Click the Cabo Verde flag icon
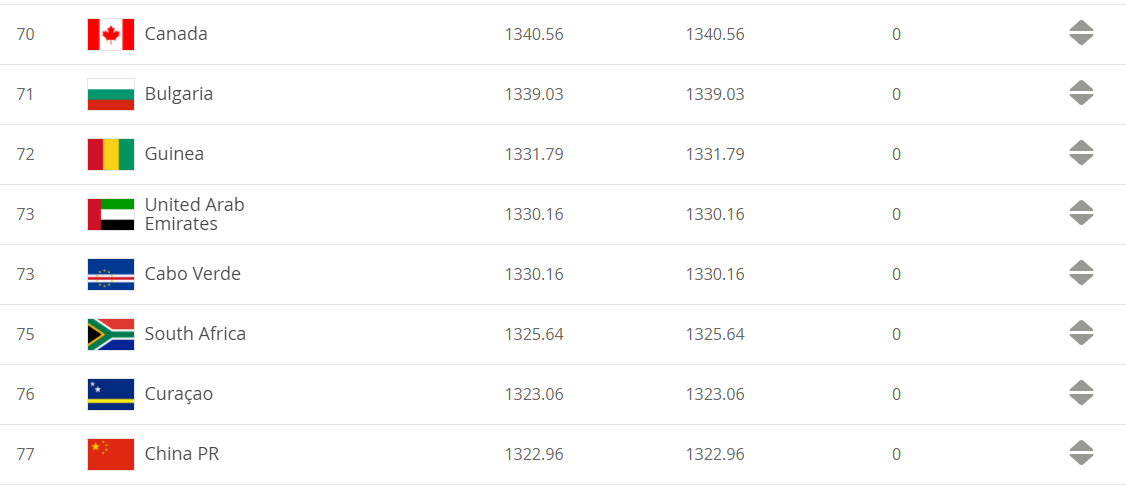 [111, 274]
